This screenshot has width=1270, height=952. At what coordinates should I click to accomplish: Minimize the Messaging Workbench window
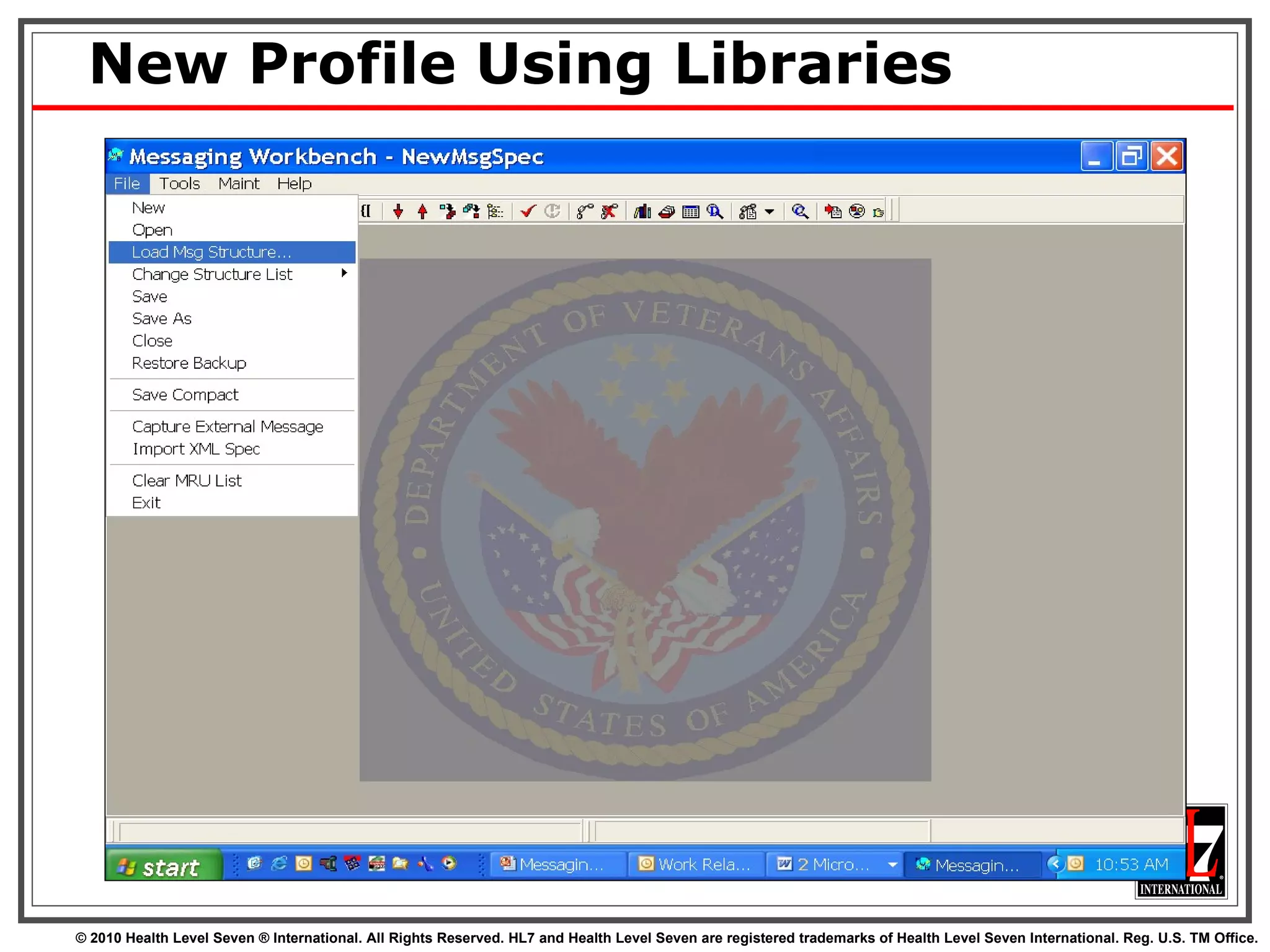point(1096,156)
